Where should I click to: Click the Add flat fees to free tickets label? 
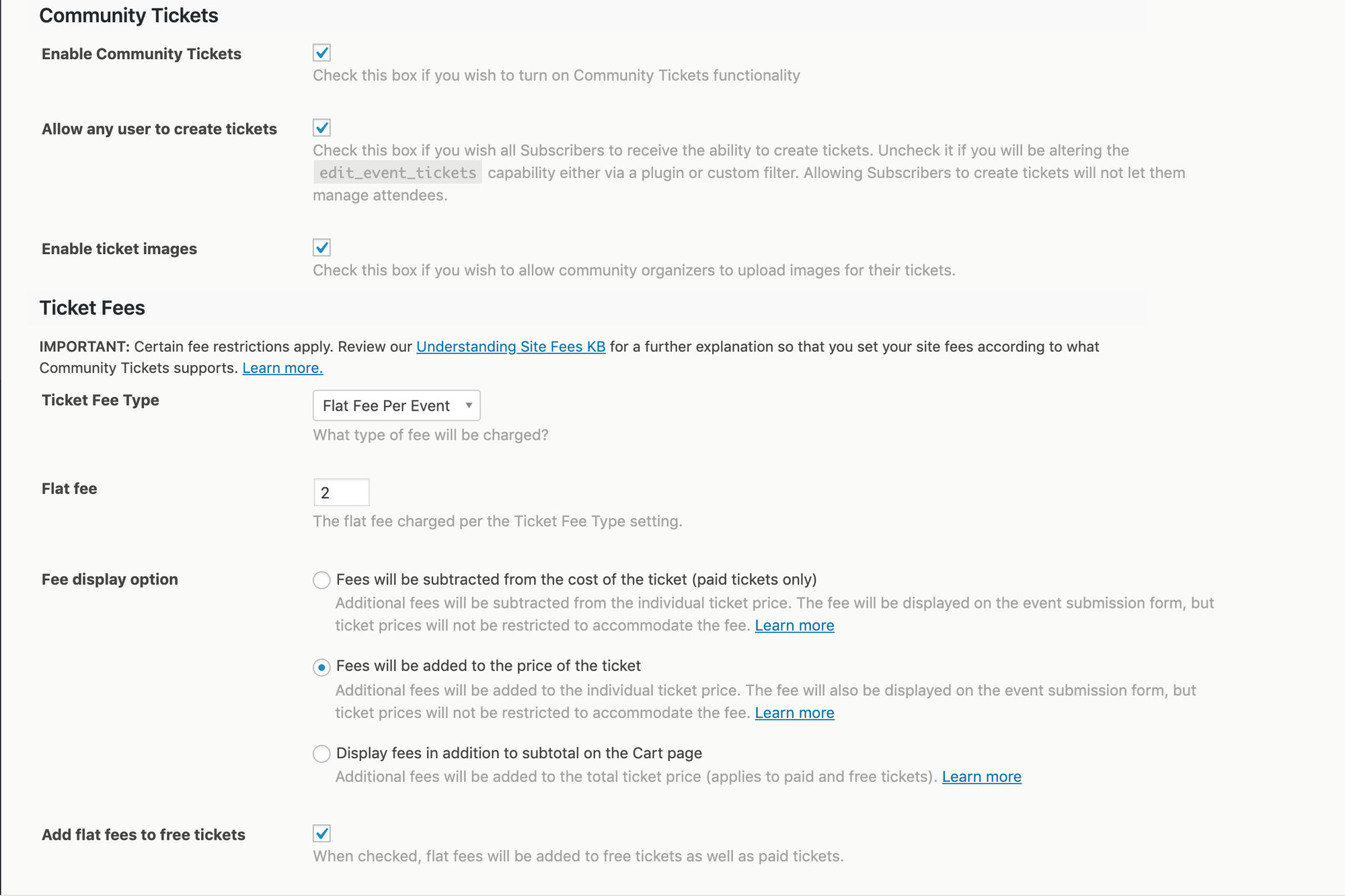point(143,835)
